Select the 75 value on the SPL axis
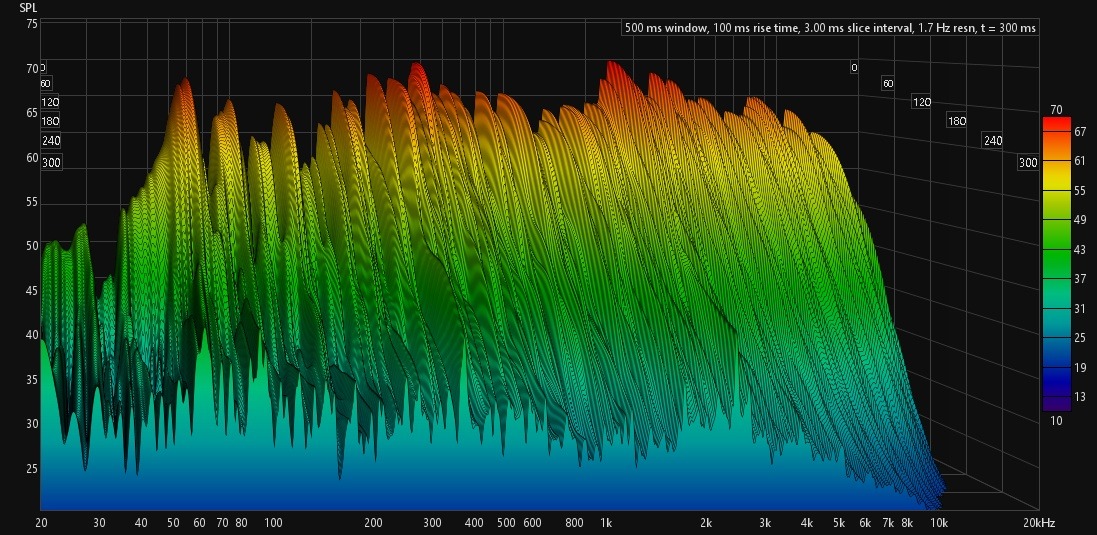The width and height of the screenshot is (1097, 535). [x=31, y=24]
